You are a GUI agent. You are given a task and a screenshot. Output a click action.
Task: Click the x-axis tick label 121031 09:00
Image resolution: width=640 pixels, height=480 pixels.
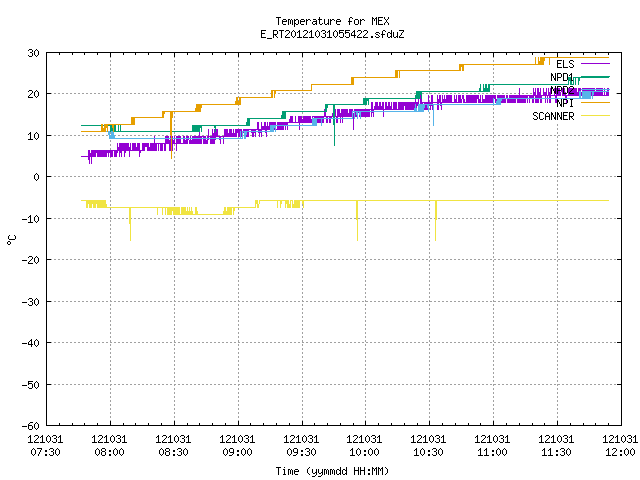click(x=237, y=446)
